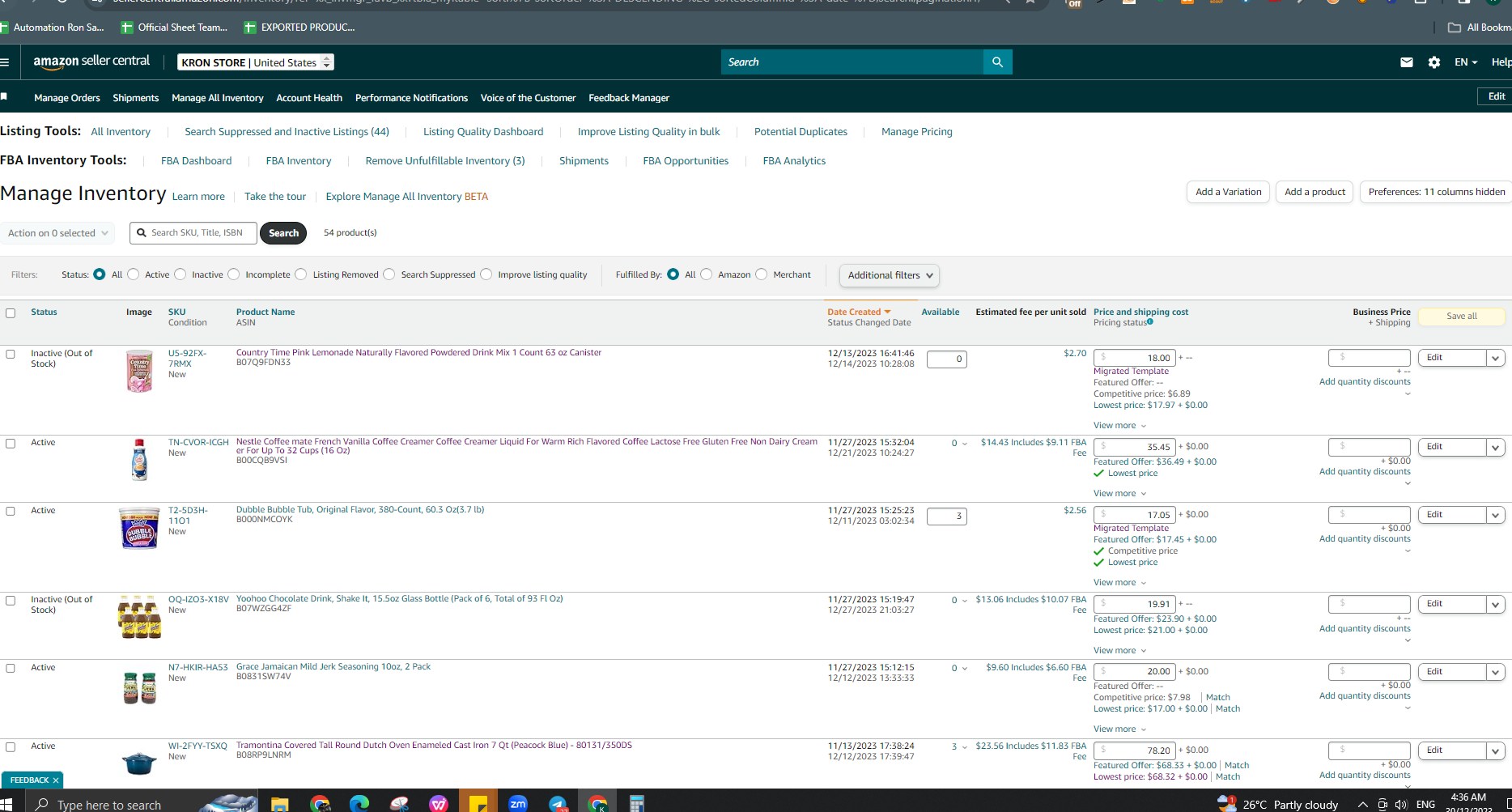Viewport: 1512px width, 812px height.
Task: Select the Amazon fulfilled-by radio
Action: tap(707, 274)
